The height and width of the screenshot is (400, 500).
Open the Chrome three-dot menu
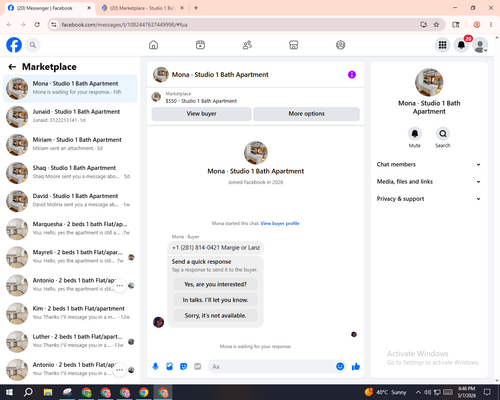click(491, 25)
